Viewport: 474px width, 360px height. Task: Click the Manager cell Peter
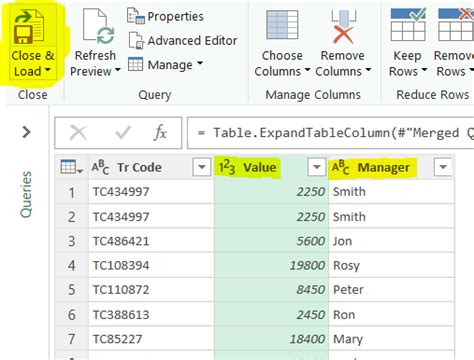391,289
